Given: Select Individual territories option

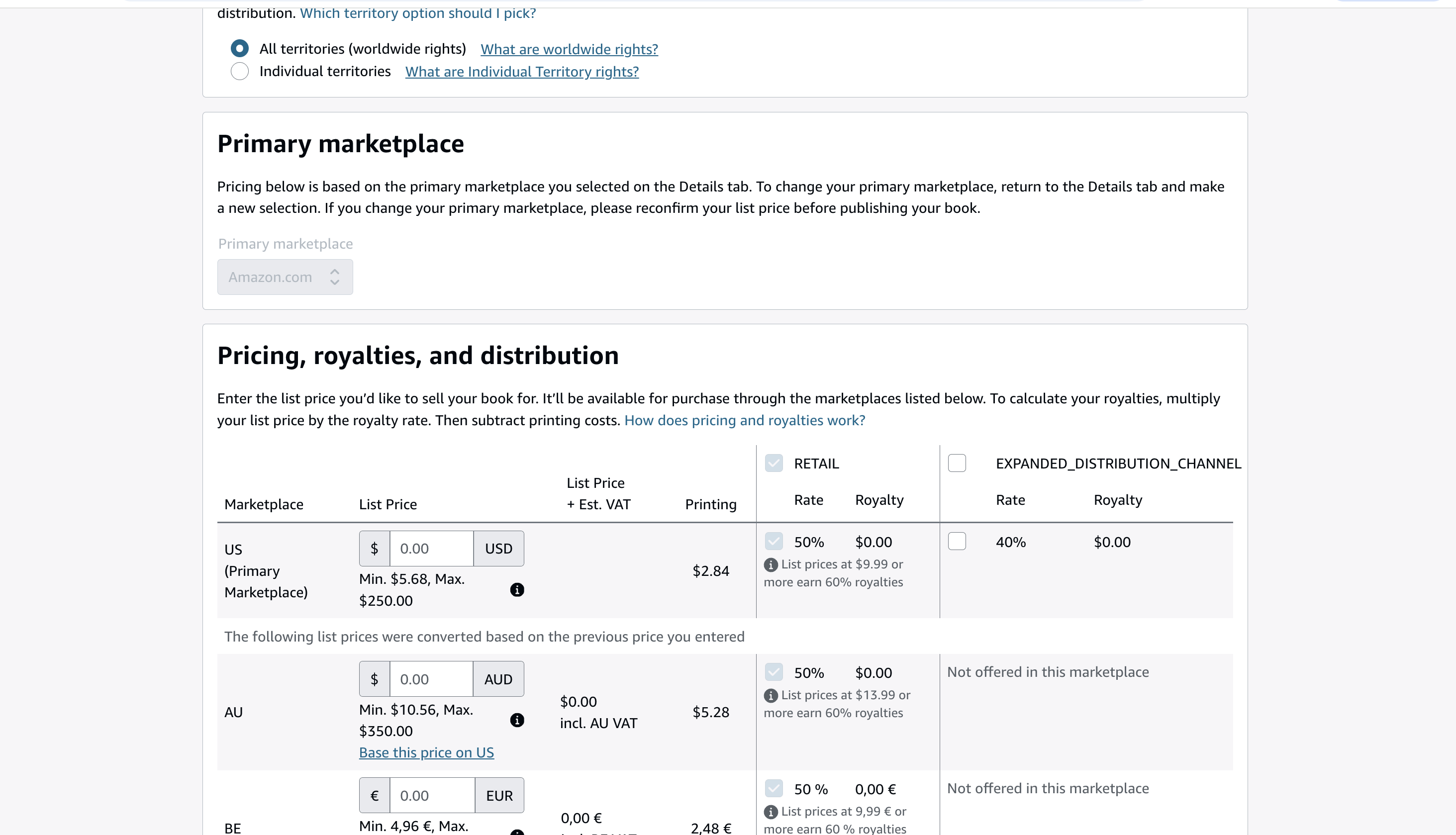Looking at the screenshot, I should click(240, 71).
